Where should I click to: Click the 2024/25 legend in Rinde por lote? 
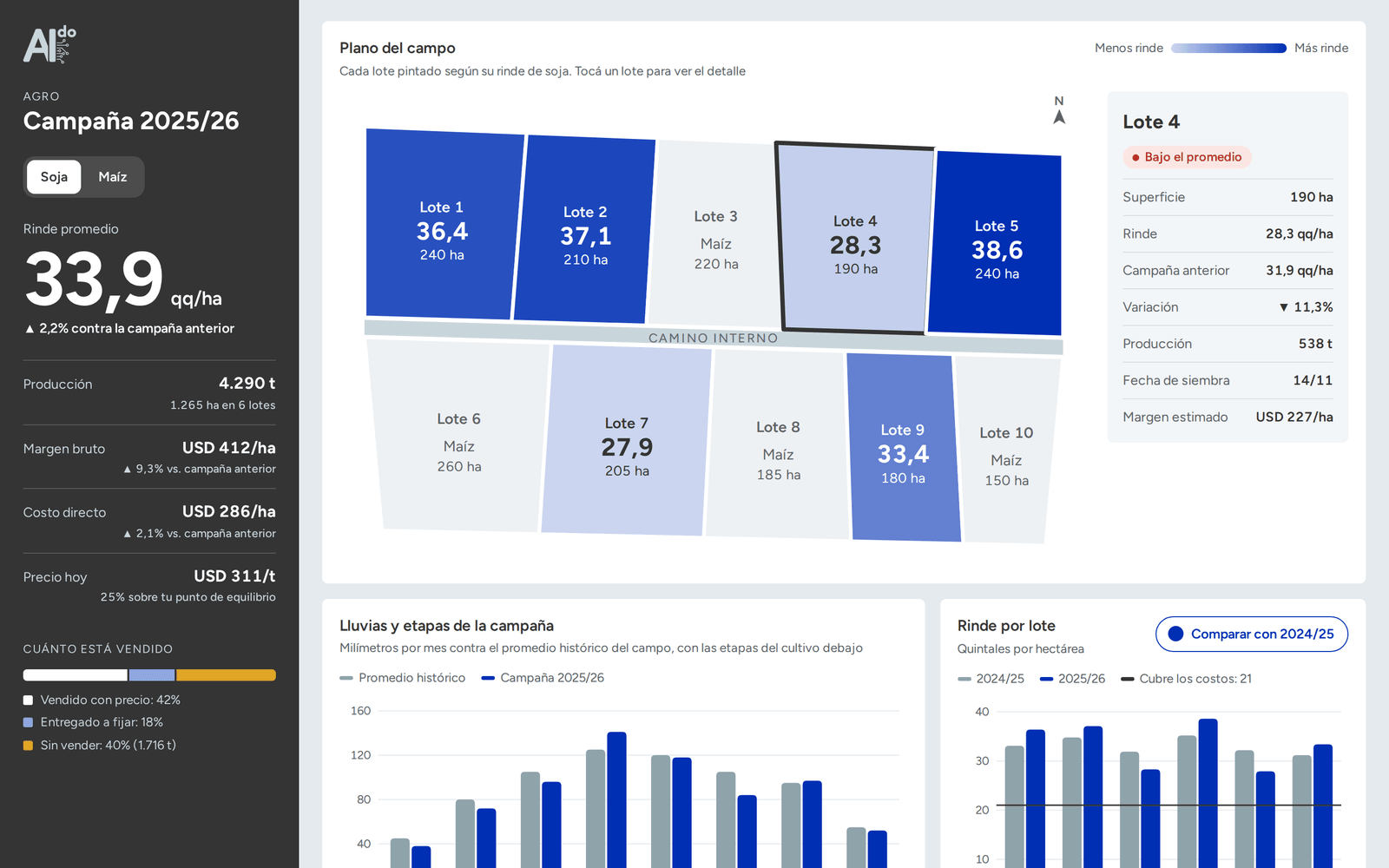point(991,679)
